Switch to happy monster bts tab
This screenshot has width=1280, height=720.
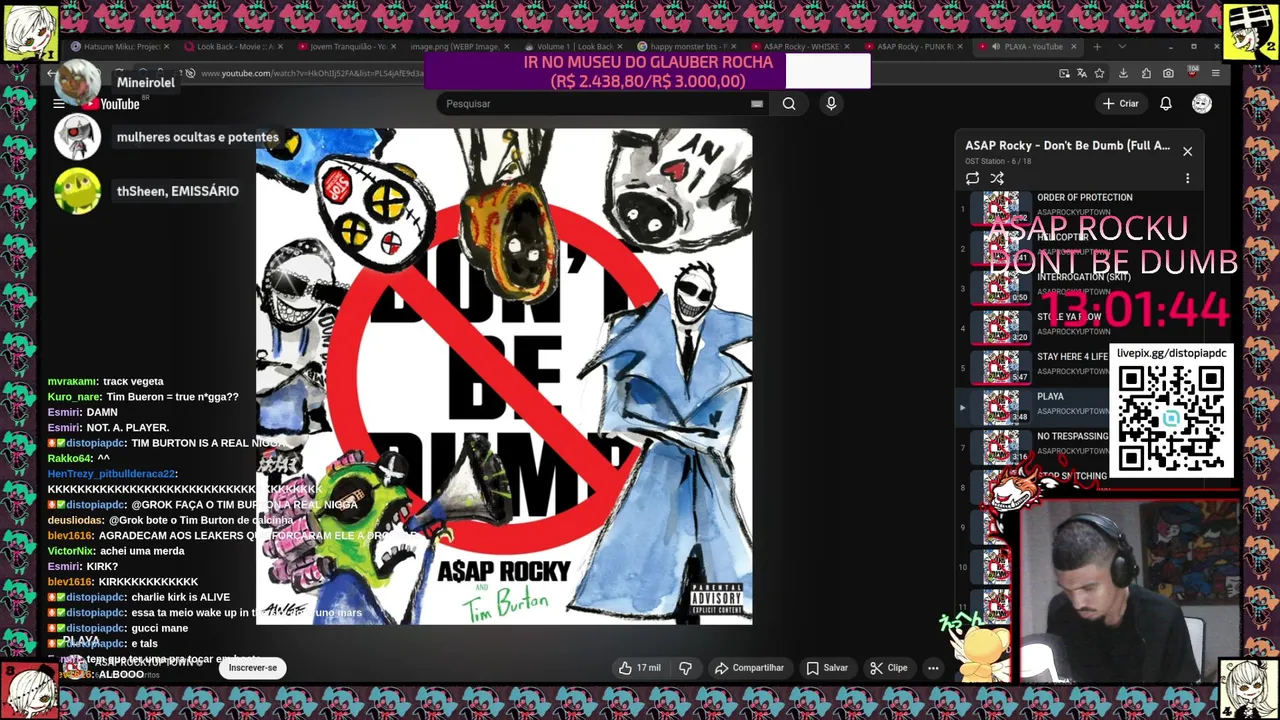pos(686,46)
